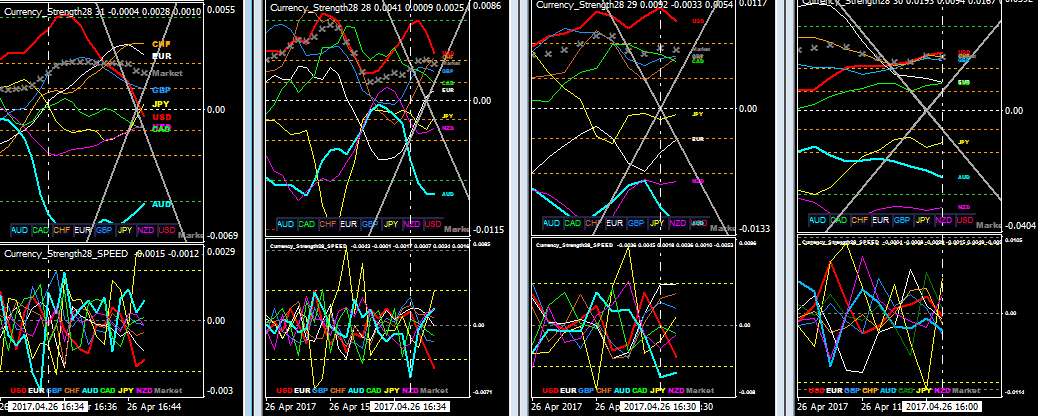Select NZD button in Currency_Strength28 29 chart
1038x416 pixels.
click(x=679, y=223)
